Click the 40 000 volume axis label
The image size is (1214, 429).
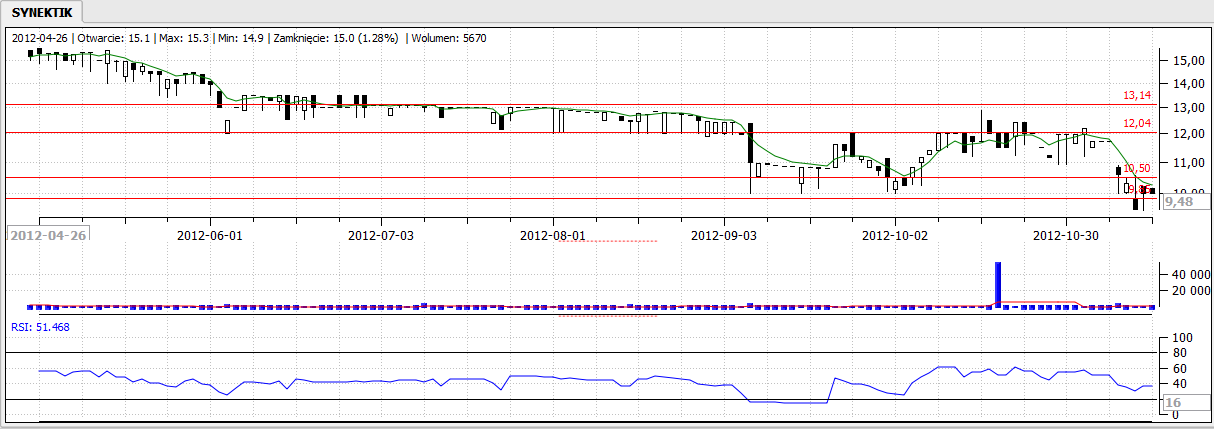coord(1184,274)
